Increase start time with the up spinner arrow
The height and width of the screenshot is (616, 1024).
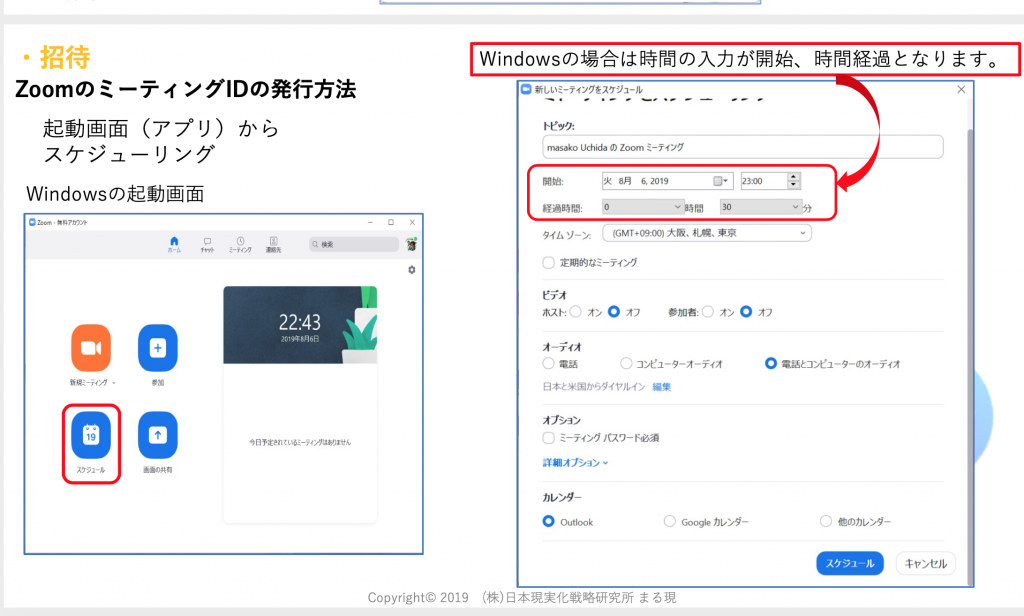[x=793, y=177]
